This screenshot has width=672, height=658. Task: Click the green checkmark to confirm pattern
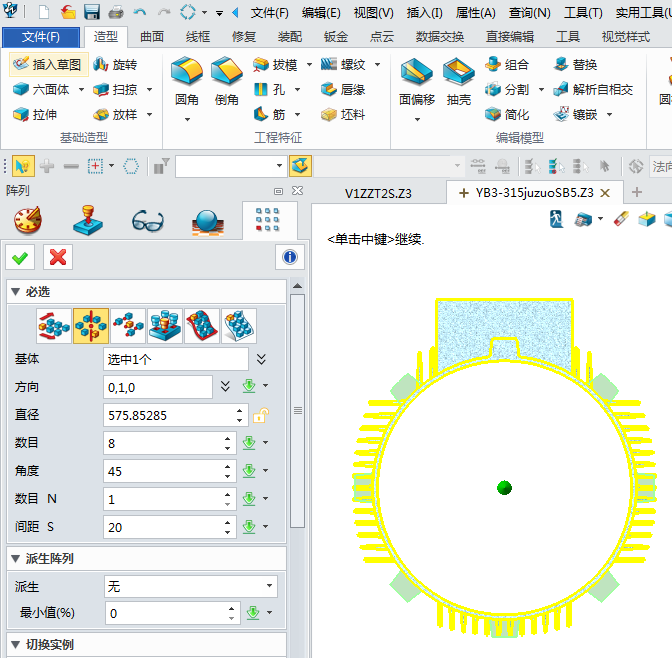[x=20, y=257]
